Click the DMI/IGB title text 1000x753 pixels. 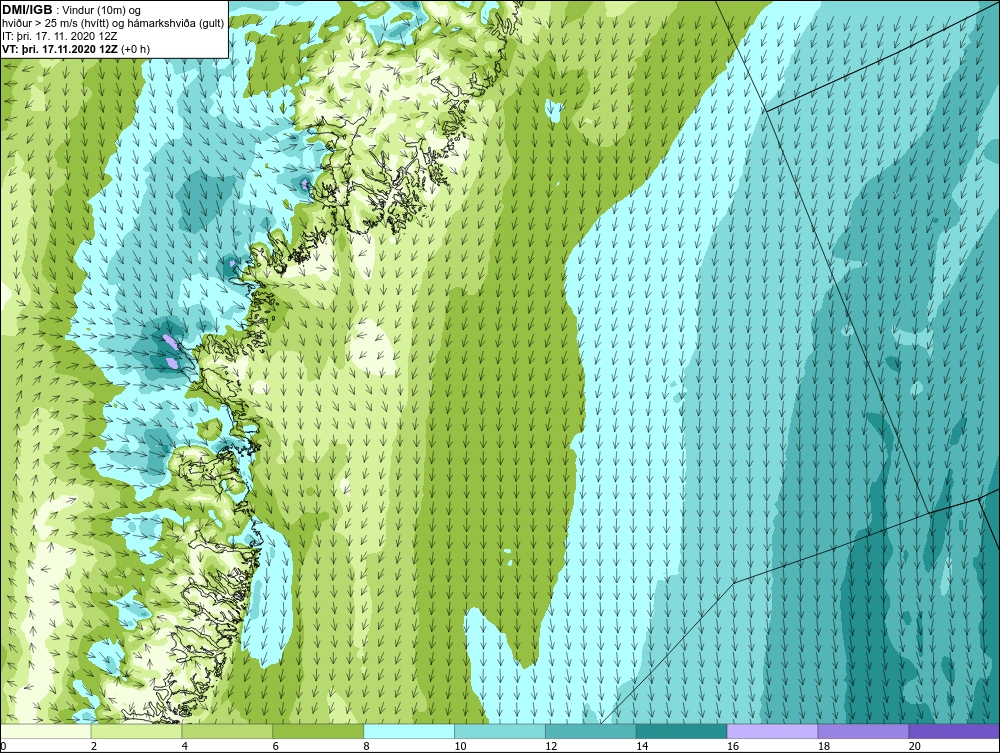(27, 10)
